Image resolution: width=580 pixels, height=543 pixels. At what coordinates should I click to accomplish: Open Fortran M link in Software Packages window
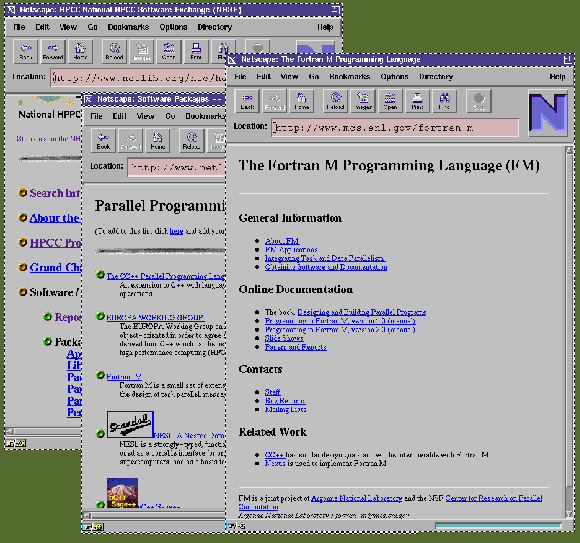tap(124, 377)
